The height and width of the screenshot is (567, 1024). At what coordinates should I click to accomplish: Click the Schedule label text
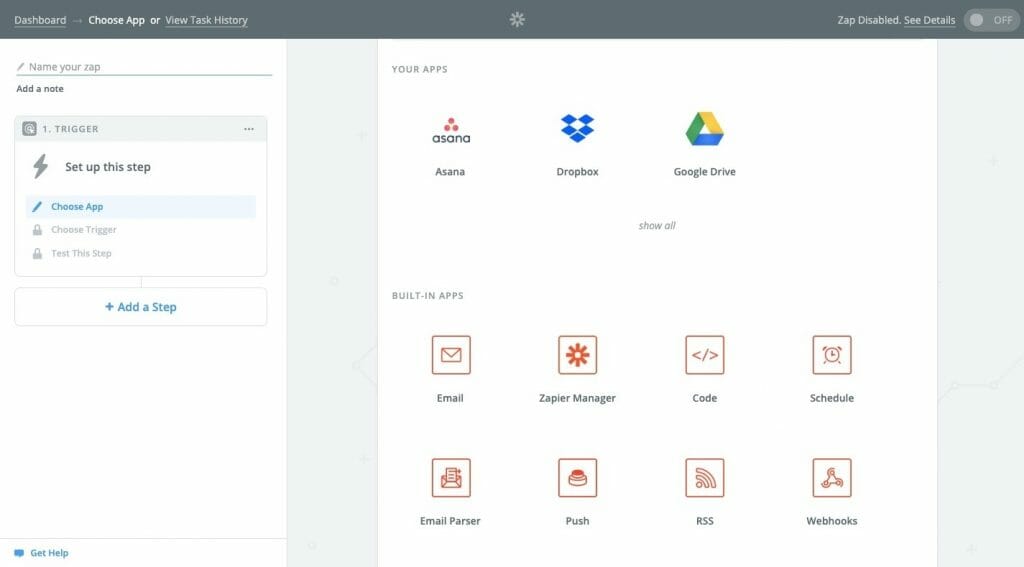pyautogui.click(x=831, y=398)
